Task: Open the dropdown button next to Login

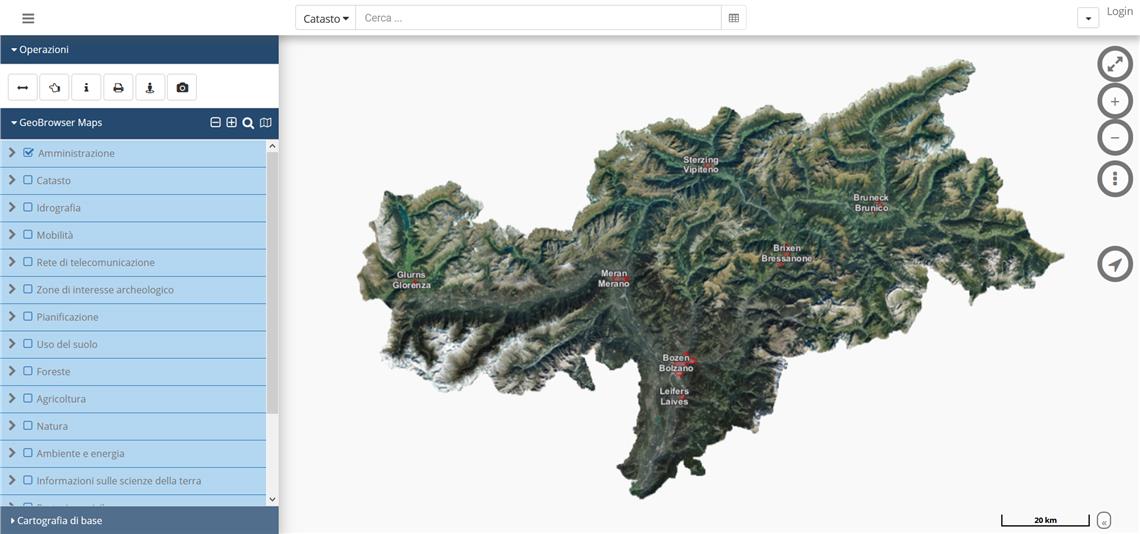Action: (x=1088, y=18)
